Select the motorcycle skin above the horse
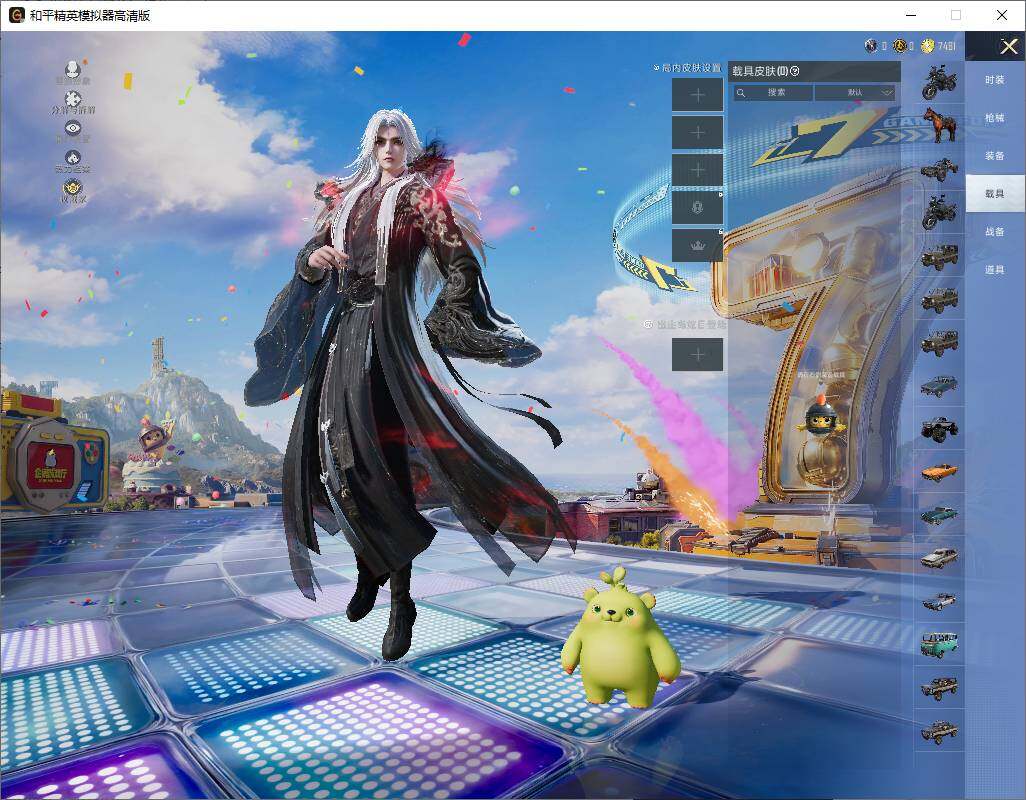The image size is (1026, 800). (940, 82)
